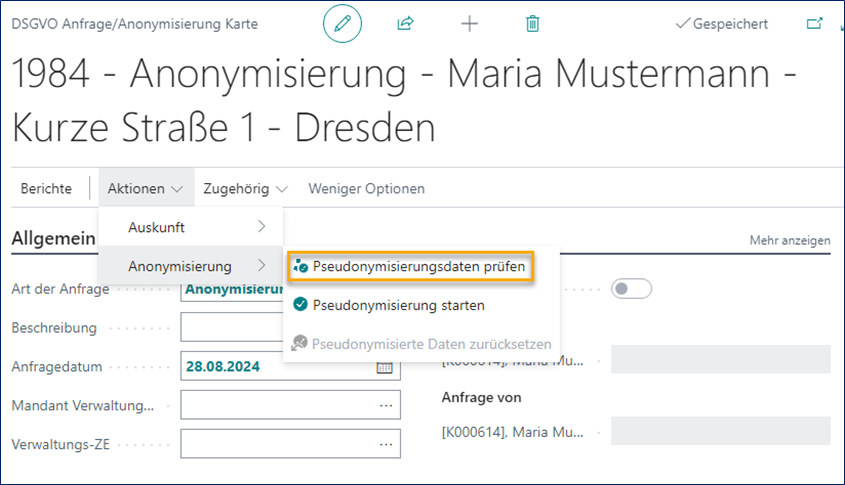Image resolution: width=845 pixels, height=485 pixels.
Task: Click the Anfragedatum field value 28.08.2024
Action: coord(223,366)
